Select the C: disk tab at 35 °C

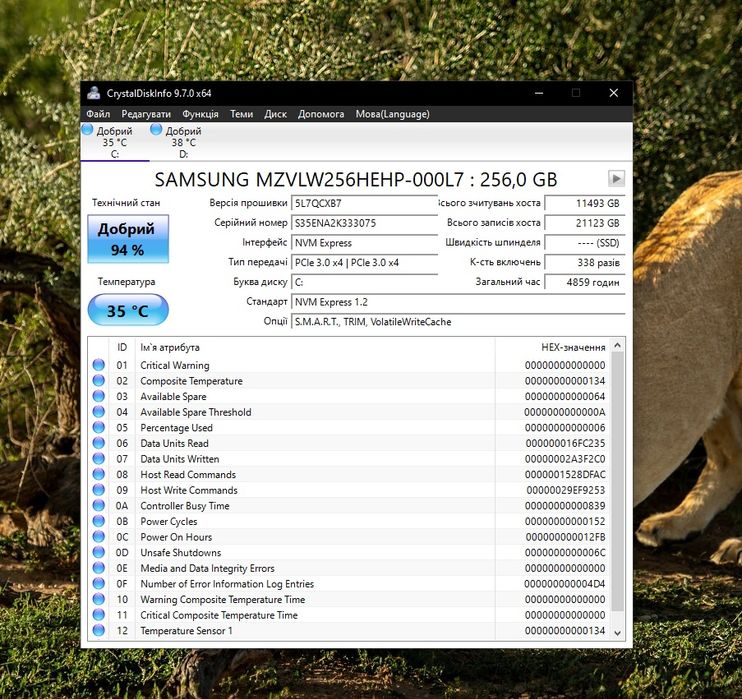pos(115,142)
